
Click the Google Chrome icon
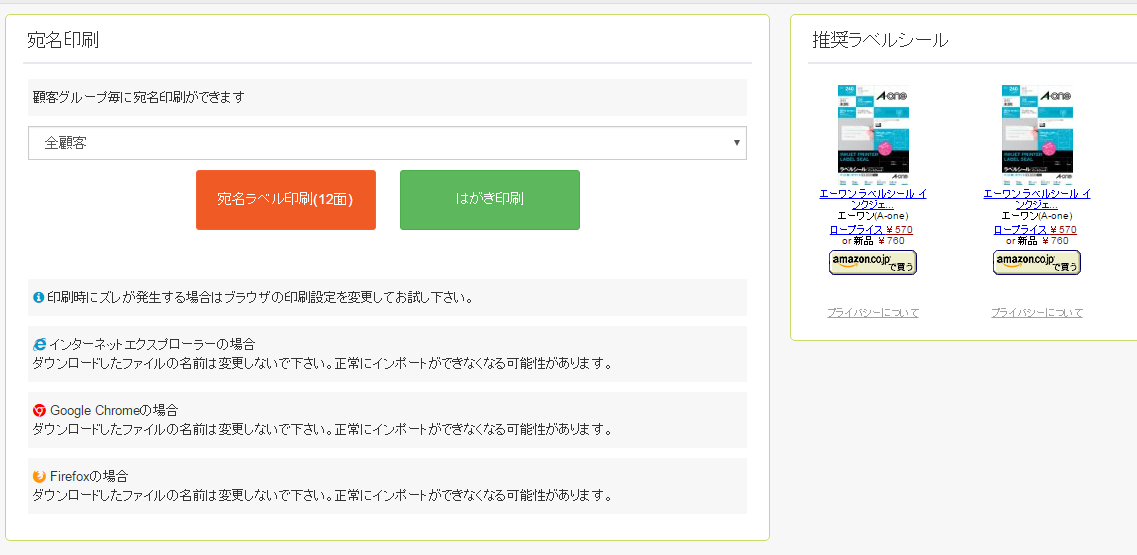(39, 411)
